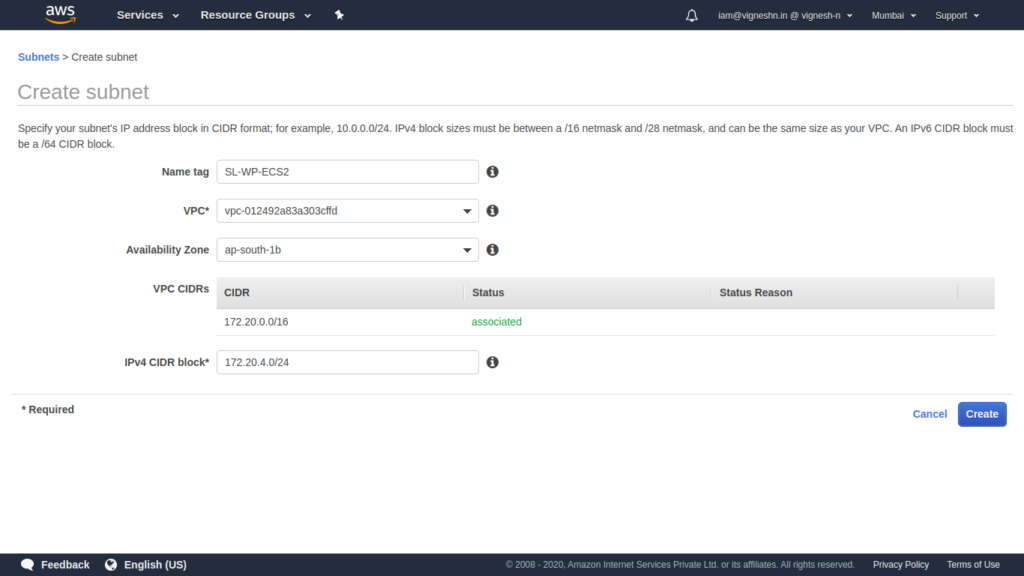Viewport: 1024px width, 576px height.
Task: Click the Status column header
Action: tap(488, 293)
